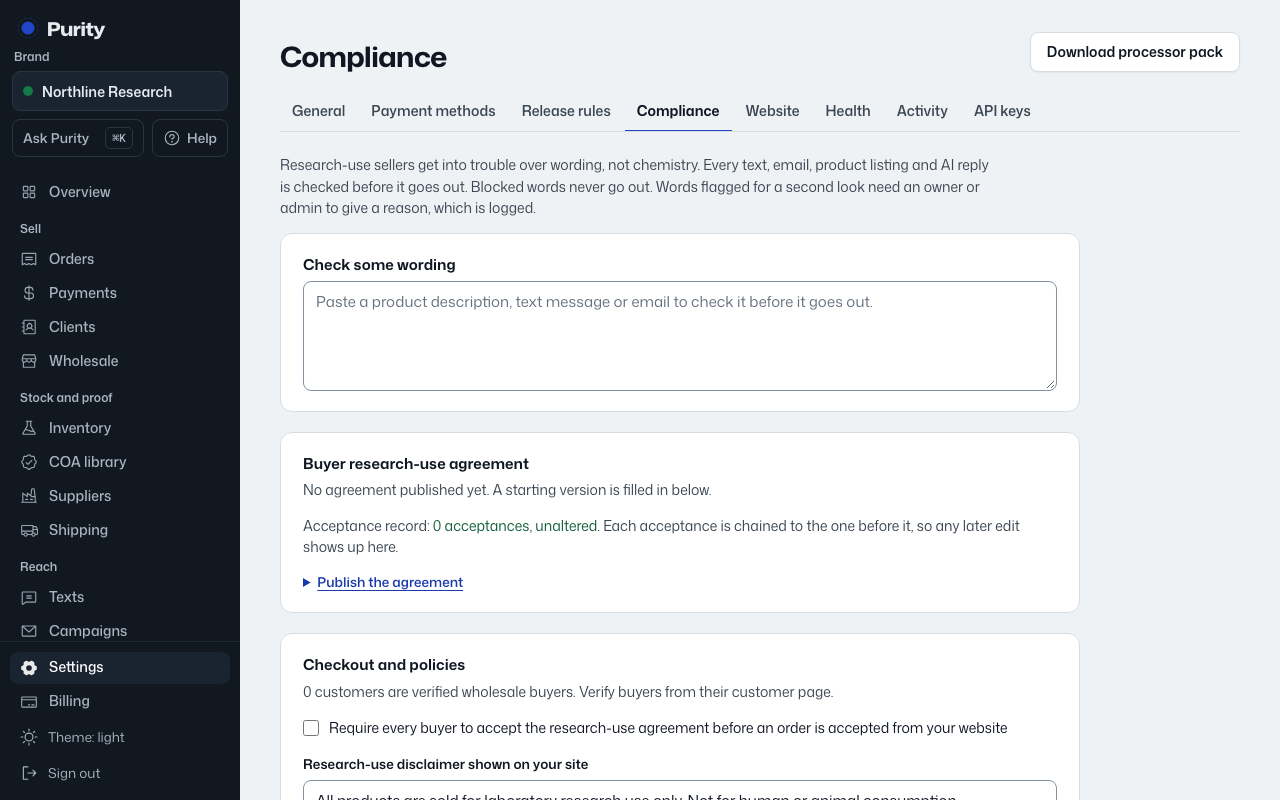Click the Payments dollar icon
The width and height of the screenshot is (1280, 800).
tap(29, 293)
